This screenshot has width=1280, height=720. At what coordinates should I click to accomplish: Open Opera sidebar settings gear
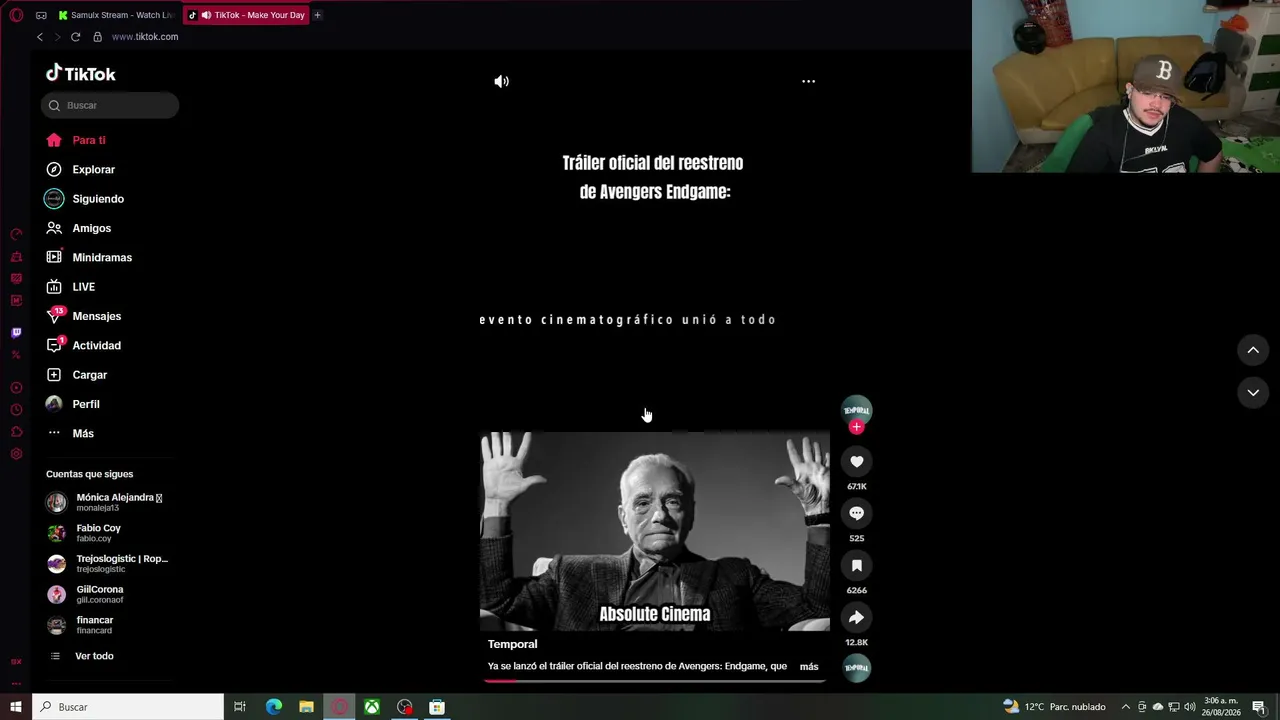point(16,454)
